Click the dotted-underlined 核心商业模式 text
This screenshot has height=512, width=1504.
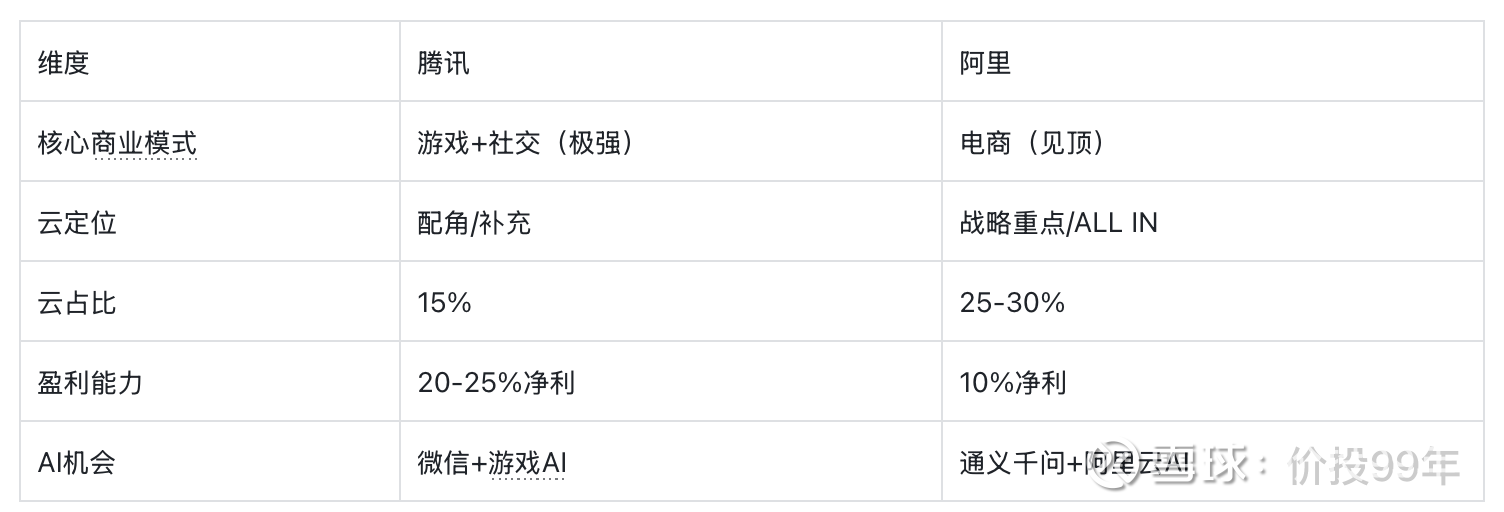tap(117, 143)
